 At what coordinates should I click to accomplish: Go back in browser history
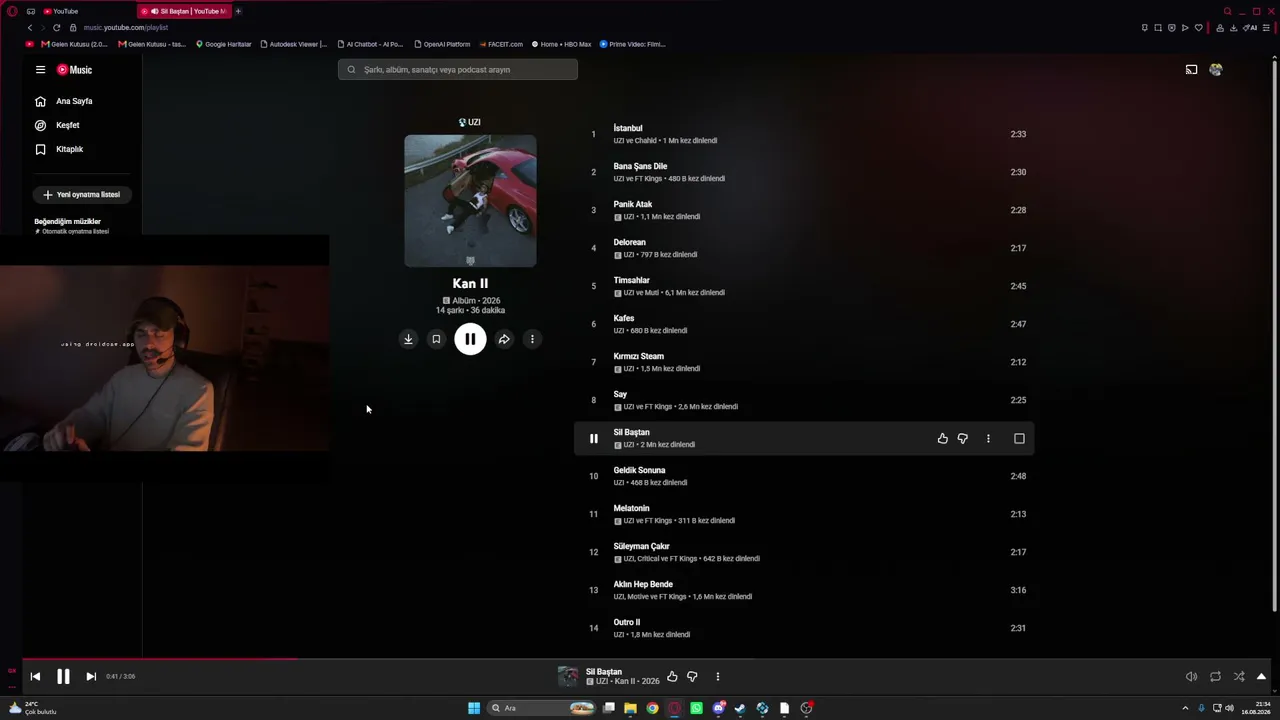[x=30, y=28]
